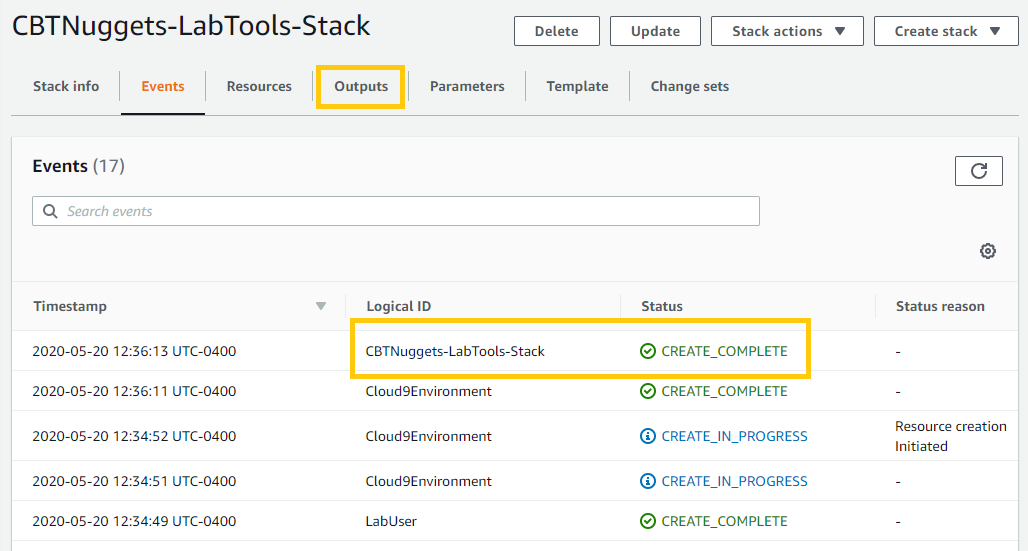Click the Update button

[655, 31]
